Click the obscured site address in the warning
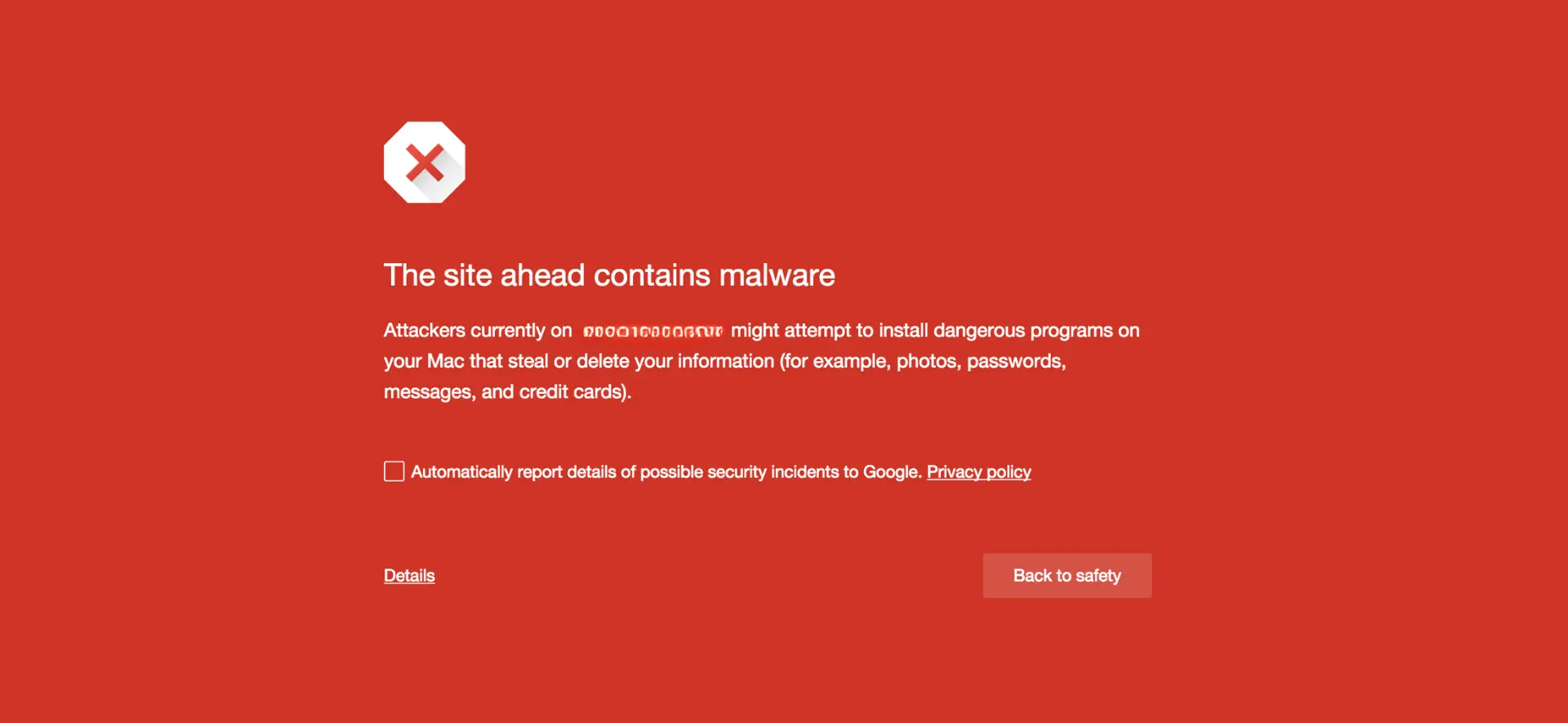1568x723 pixels. pyautogui.click(x=653, y=331)
